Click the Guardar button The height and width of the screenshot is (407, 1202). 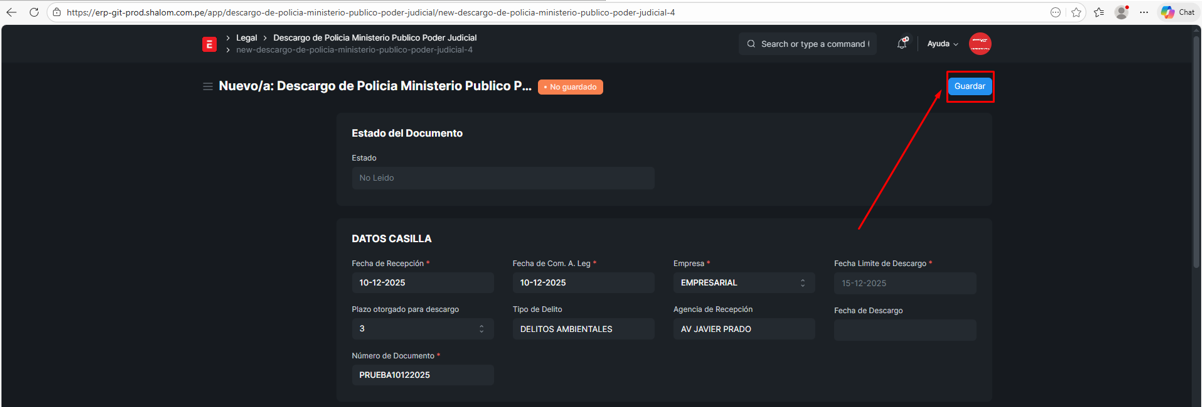point(969,86)
